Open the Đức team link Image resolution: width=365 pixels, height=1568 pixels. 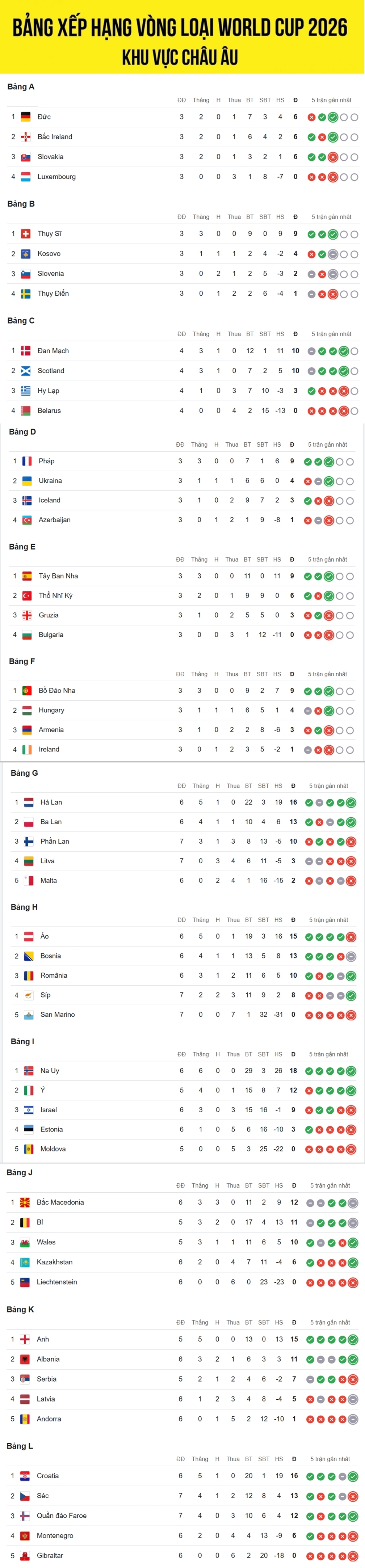pos(44,117)
